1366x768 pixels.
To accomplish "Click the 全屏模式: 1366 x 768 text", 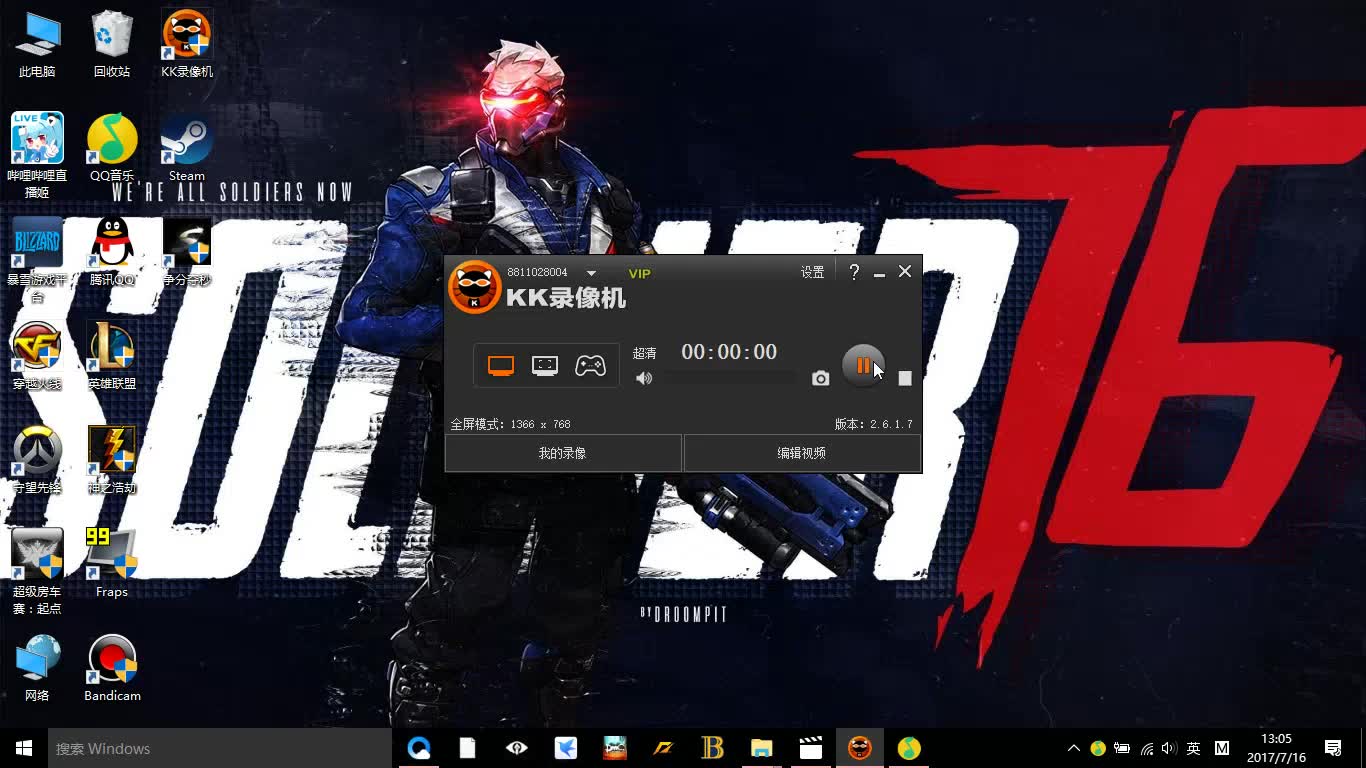I will pos(510,424).
